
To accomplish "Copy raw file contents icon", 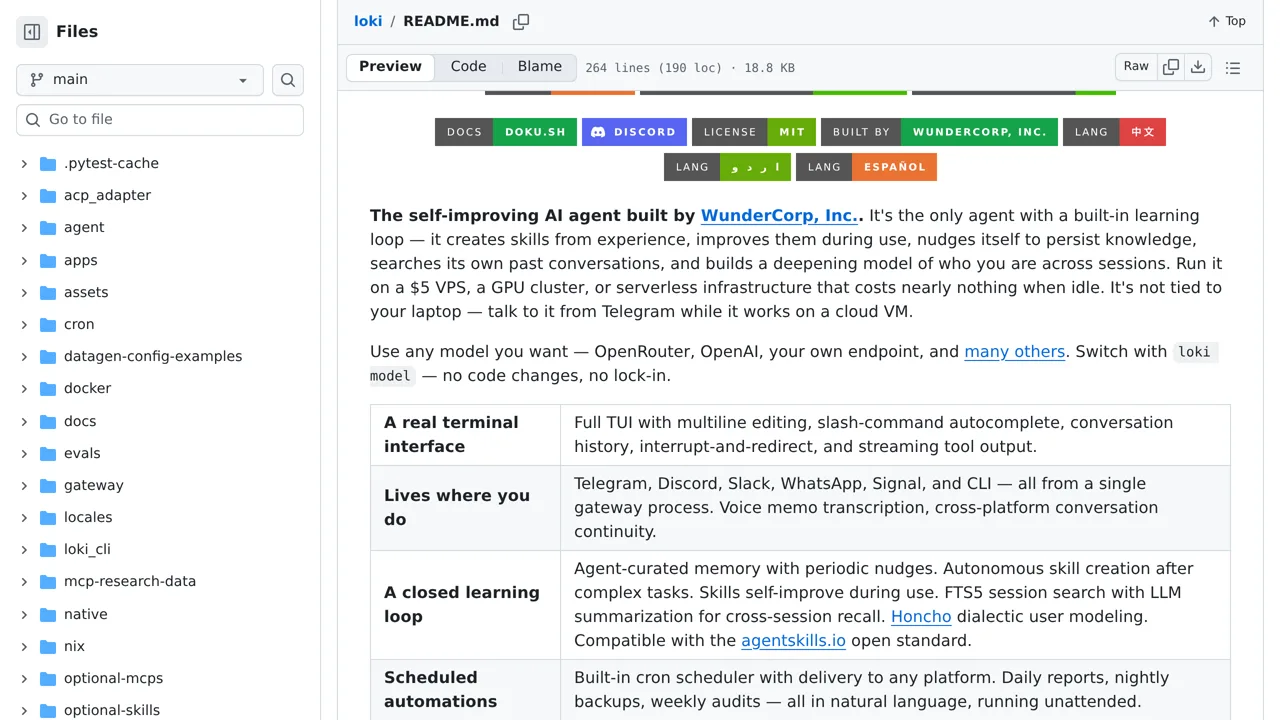I will click(1171, 67).
